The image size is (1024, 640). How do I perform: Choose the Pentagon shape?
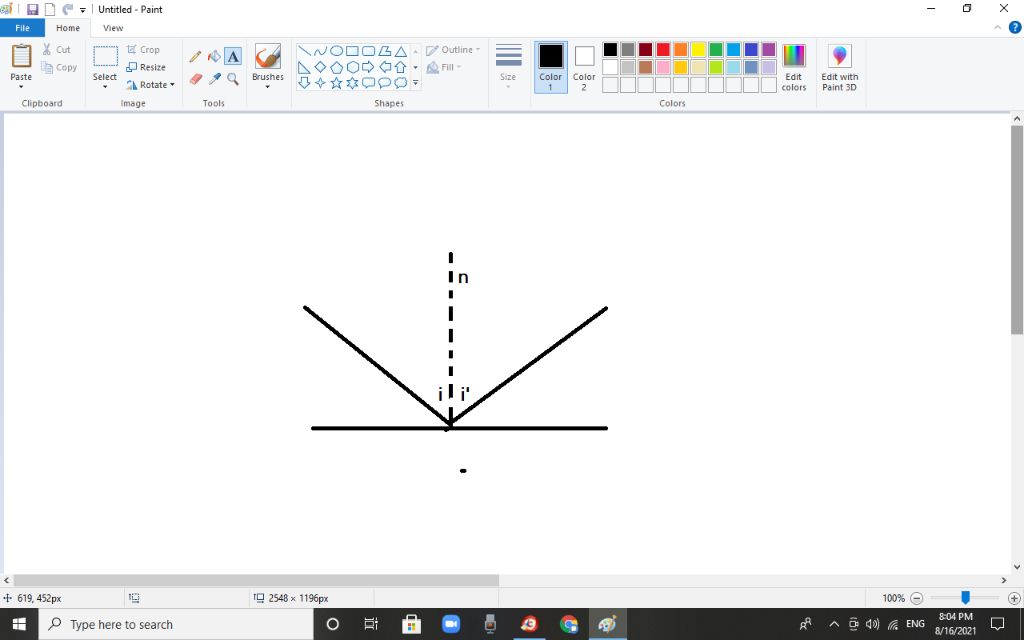(x=336, y=67)
